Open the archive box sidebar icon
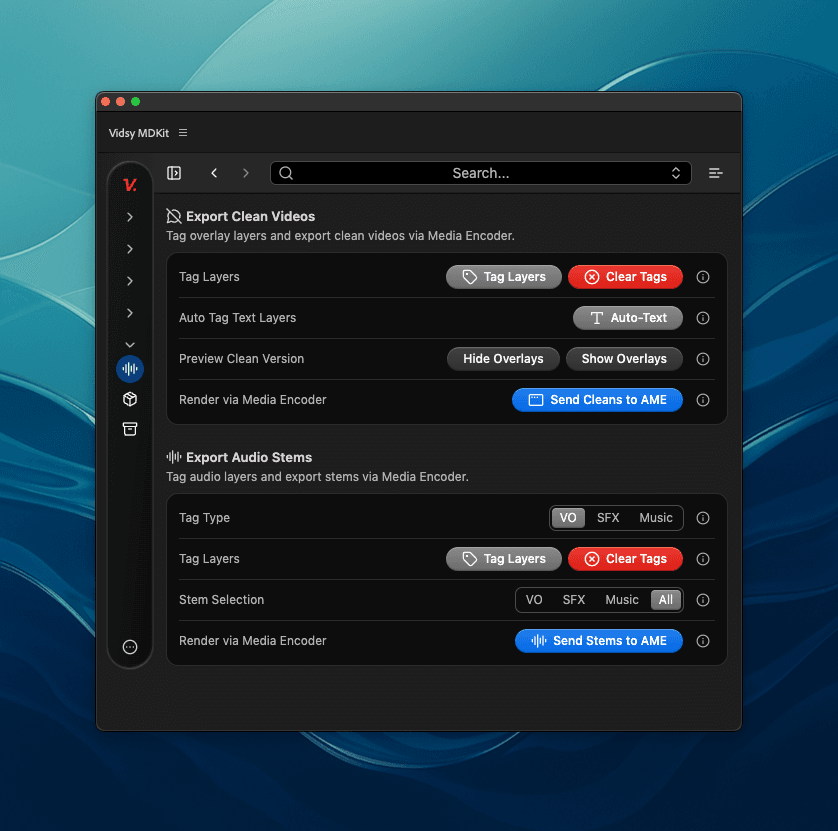 tap(130, 429)
